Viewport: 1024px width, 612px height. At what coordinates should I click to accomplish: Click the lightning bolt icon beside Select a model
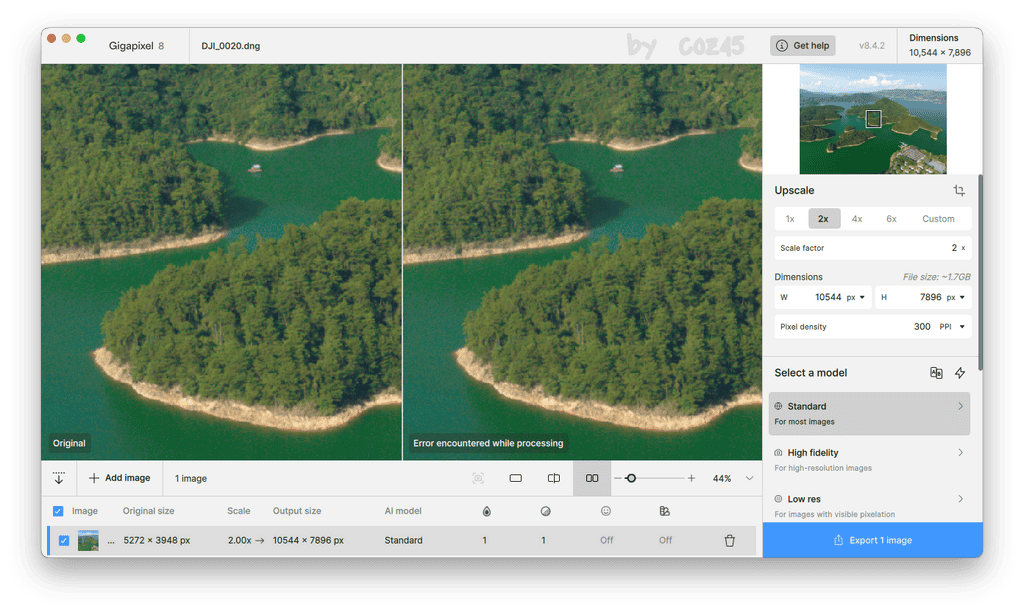click(960, 373)
